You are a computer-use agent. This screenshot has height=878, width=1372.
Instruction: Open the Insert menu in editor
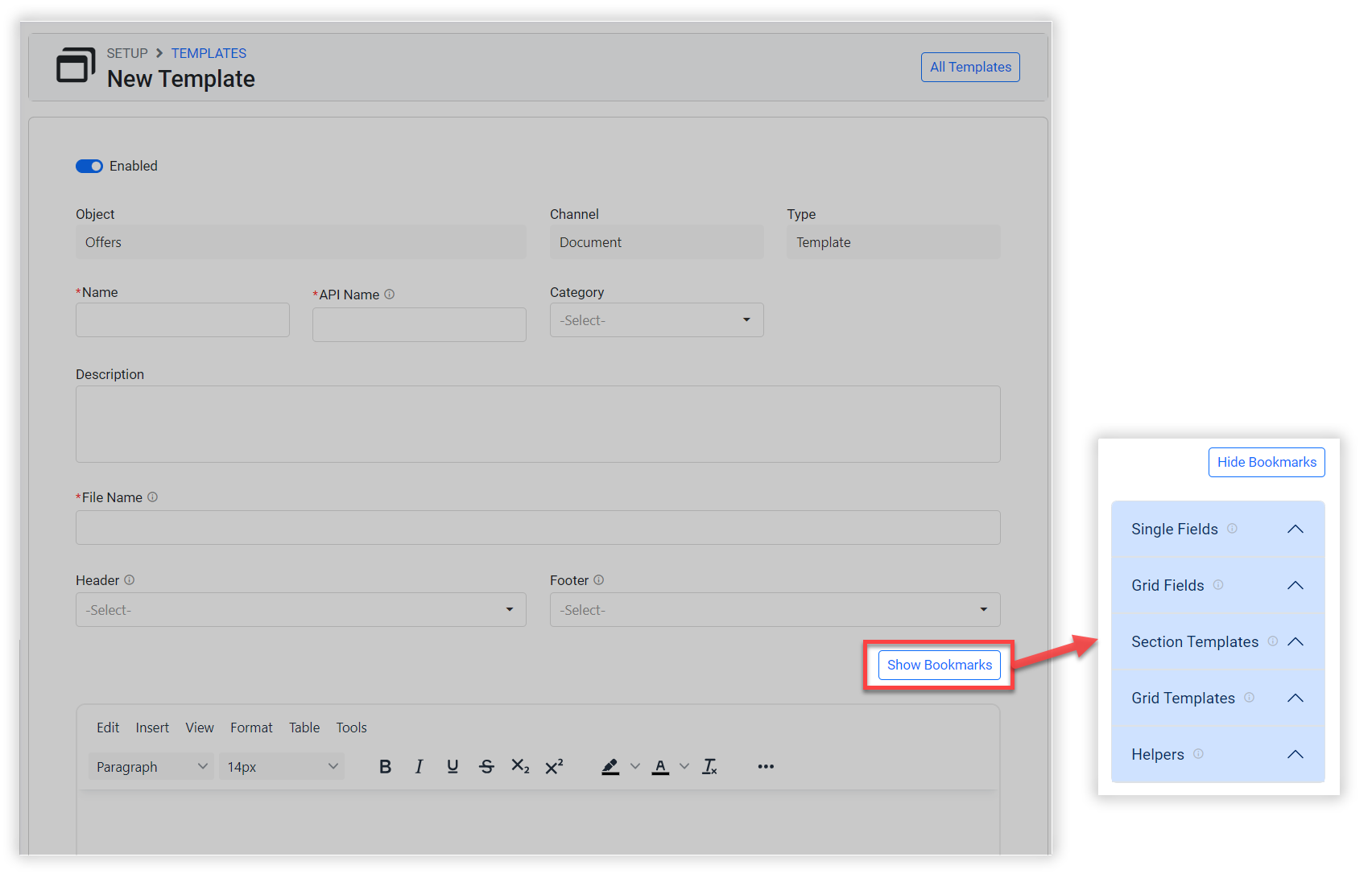point(152,728)
